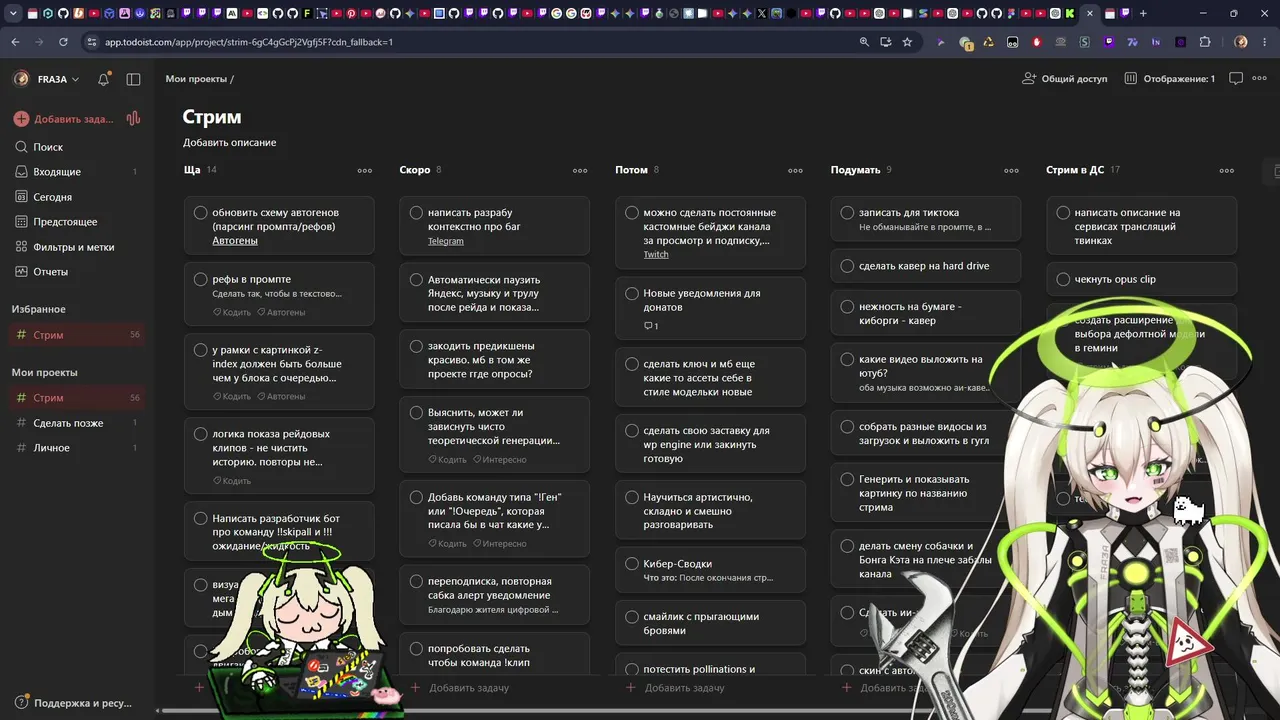The width and height of the screenshot is (1280, 720).
Task: Click the Автогены link in the first card
Action: (x=235, y=241)
